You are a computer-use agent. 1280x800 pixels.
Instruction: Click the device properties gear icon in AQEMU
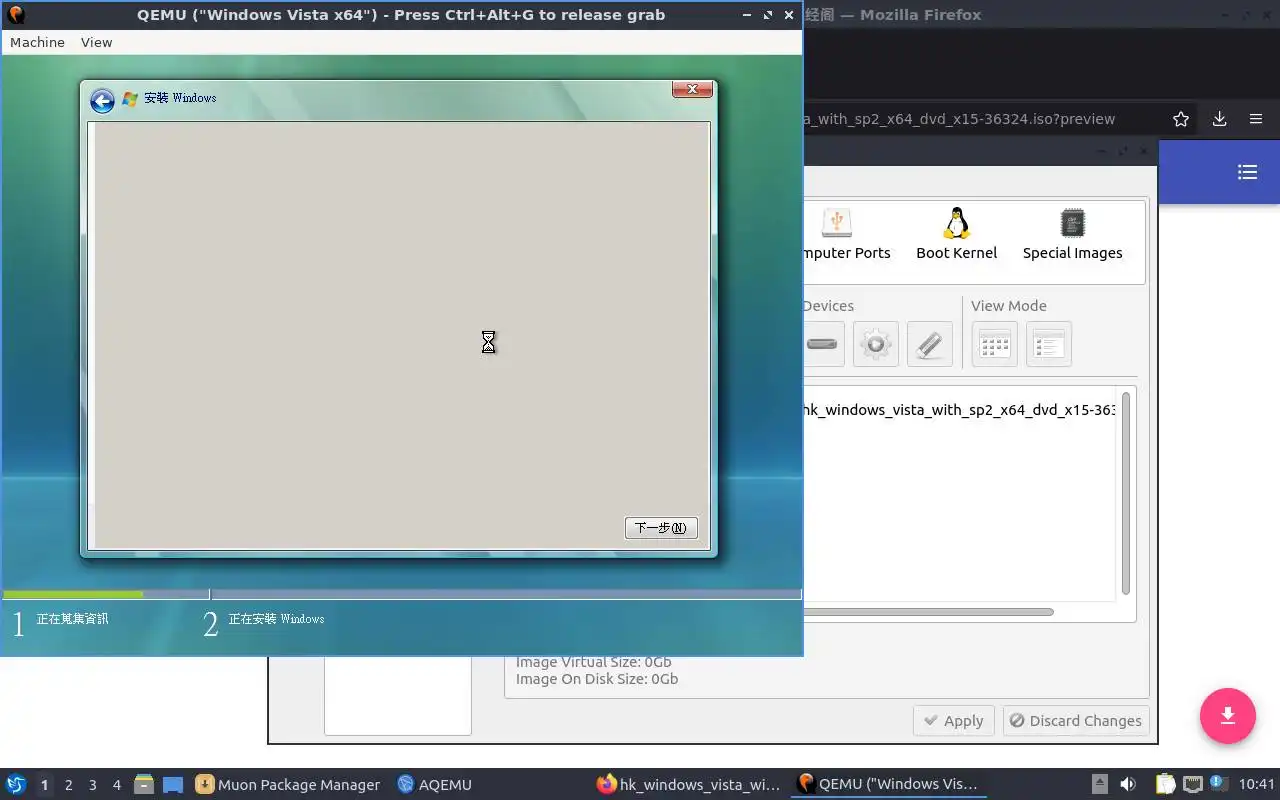point(876,344)
